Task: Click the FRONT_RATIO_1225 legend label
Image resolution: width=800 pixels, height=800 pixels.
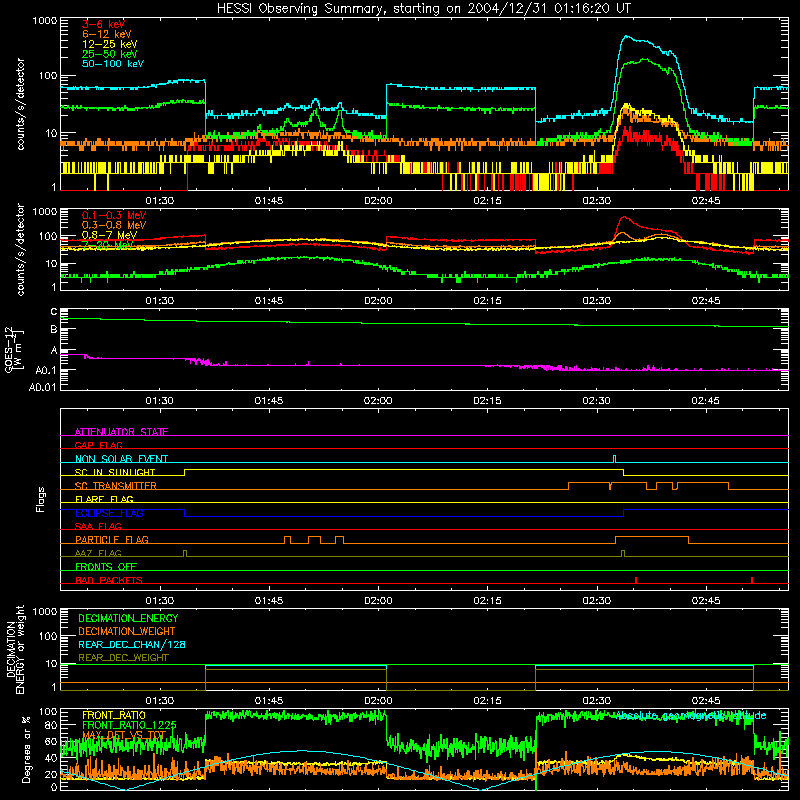Action: tap(129, 725)
